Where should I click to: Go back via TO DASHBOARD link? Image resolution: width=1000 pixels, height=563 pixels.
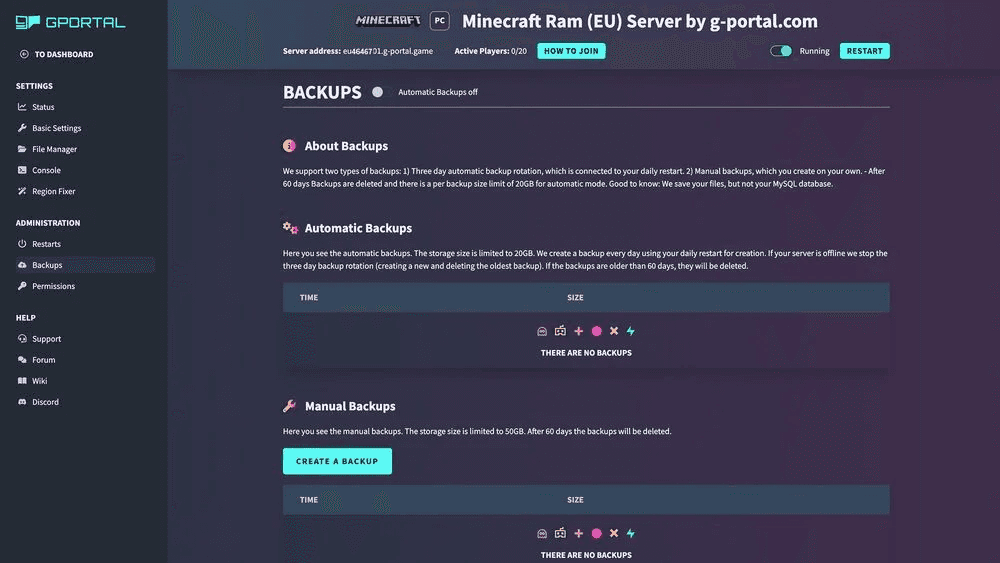64,54
